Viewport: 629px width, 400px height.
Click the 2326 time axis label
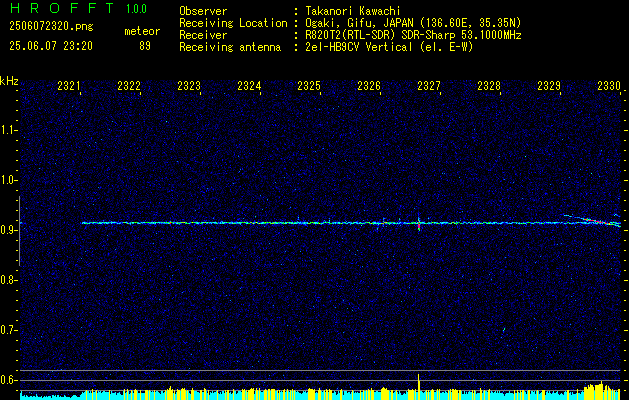[x=369, y=86]
